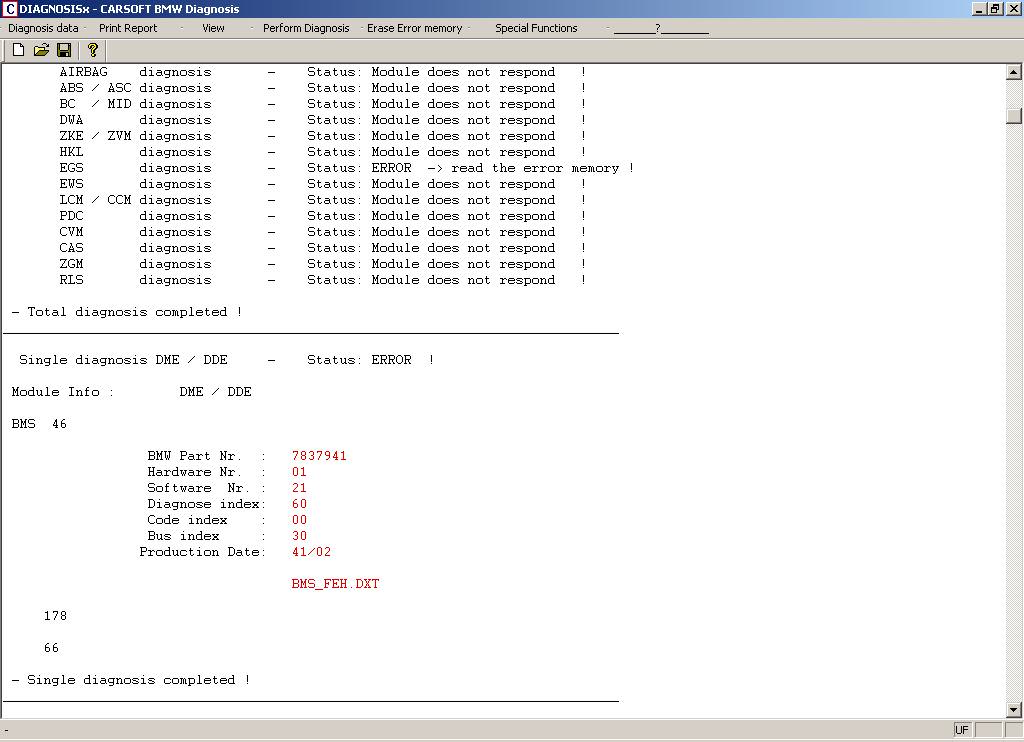Click the LCM / CCM diagnosis line
Screen dimensions: 1024x742
[323, 200]
